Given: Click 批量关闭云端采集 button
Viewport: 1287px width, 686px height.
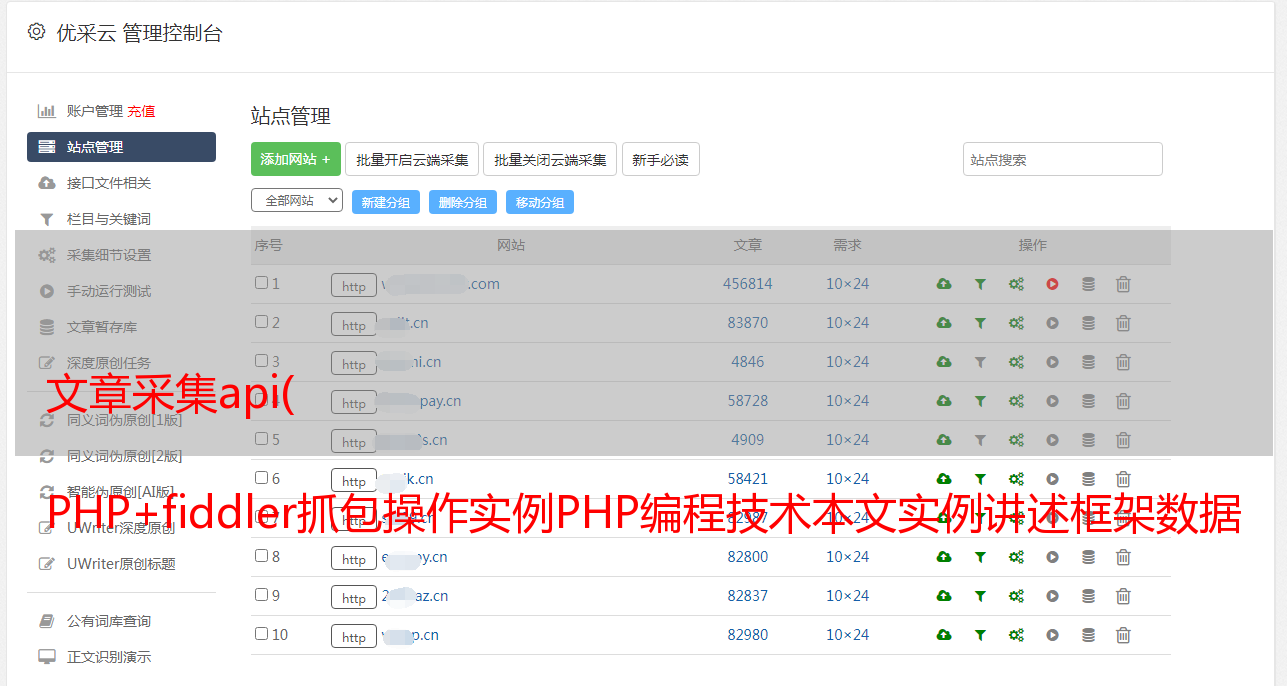Looking at the screenshot, I should click(550, 159).
